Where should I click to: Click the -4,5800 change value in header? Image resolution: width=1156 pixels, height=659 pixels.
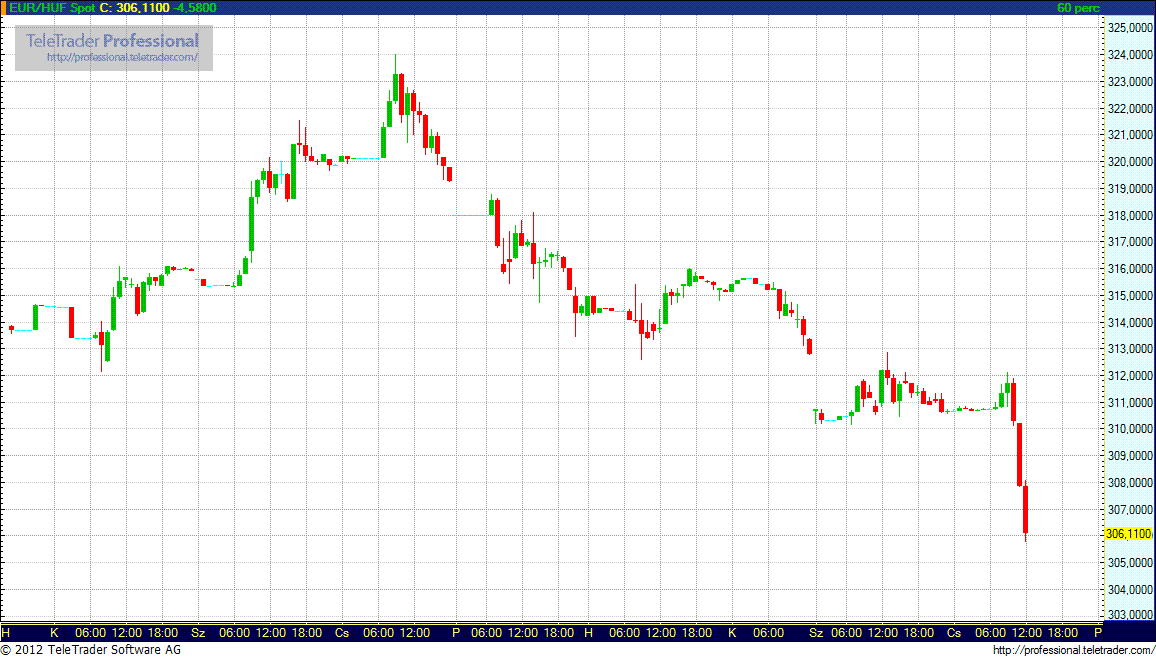coord(196,8)
